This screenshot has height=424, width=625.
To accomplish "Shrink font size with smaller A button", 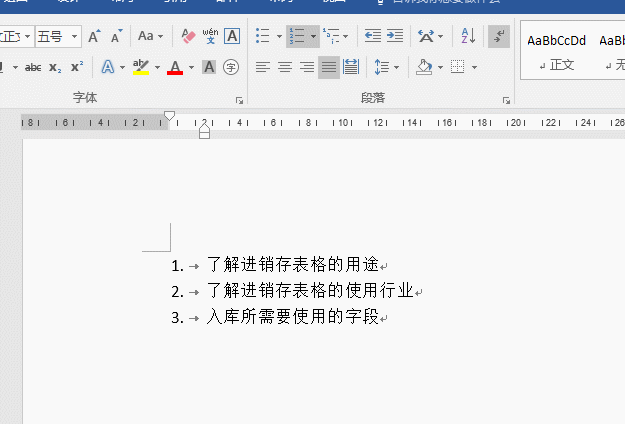I will [116, 36].
